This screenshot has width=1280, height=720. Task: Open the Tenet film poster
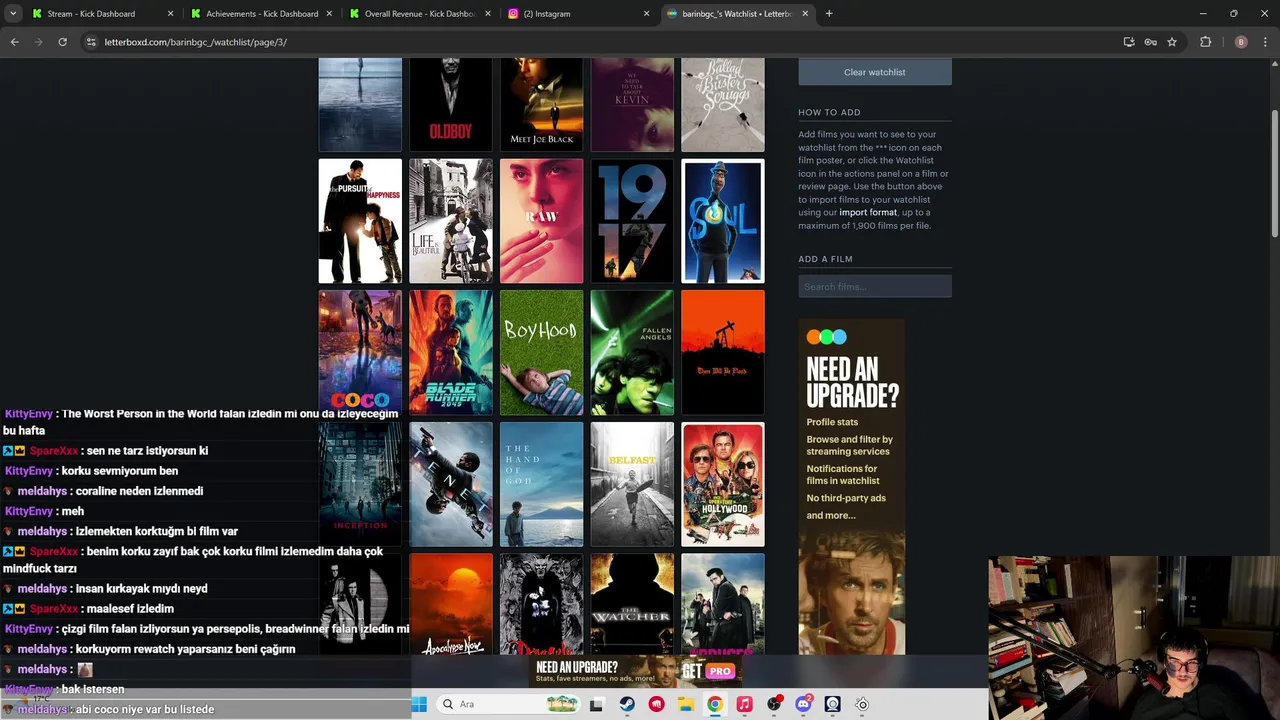click(450, 484)
